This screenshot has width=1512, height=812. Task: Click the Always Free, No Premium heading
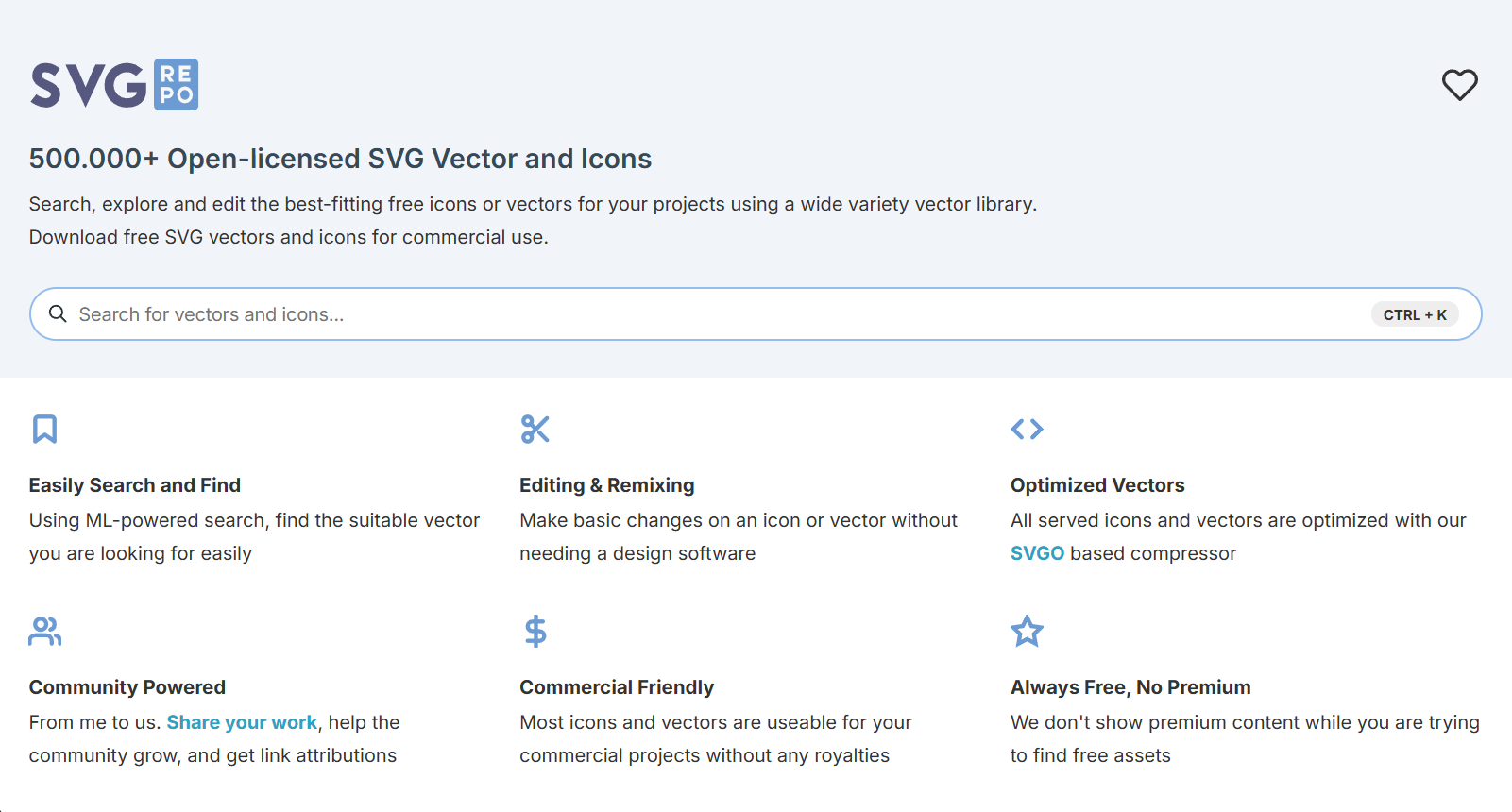1130,687
